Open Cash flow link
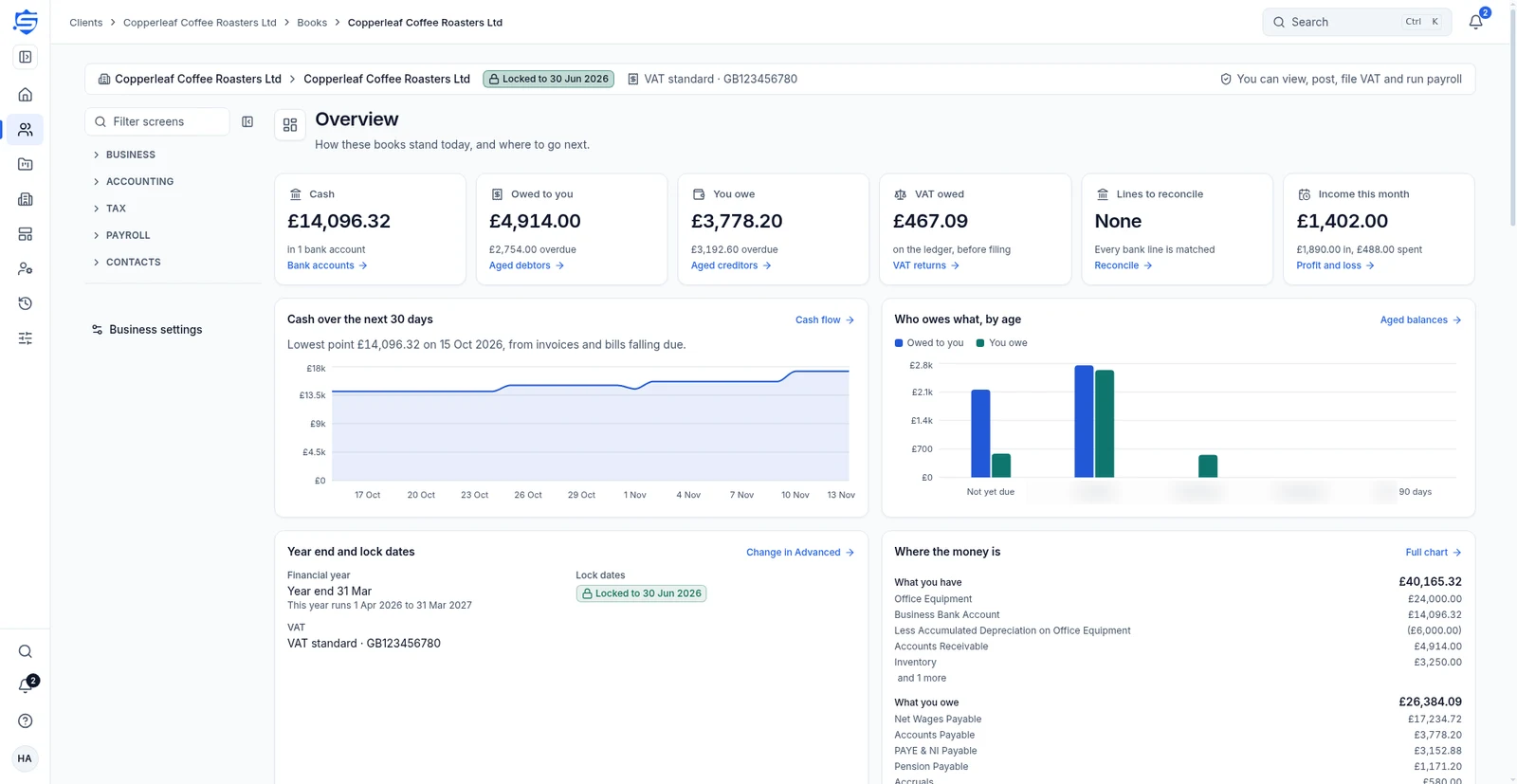The width and height of the screenshot is (1517, 784). (824, 320)
